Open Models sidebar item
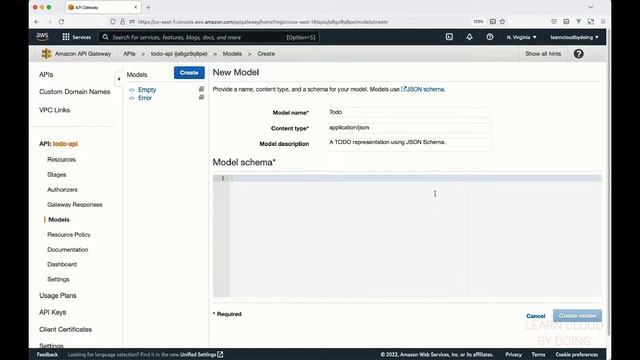The image size is (640, 360). (x=59, y=220)
